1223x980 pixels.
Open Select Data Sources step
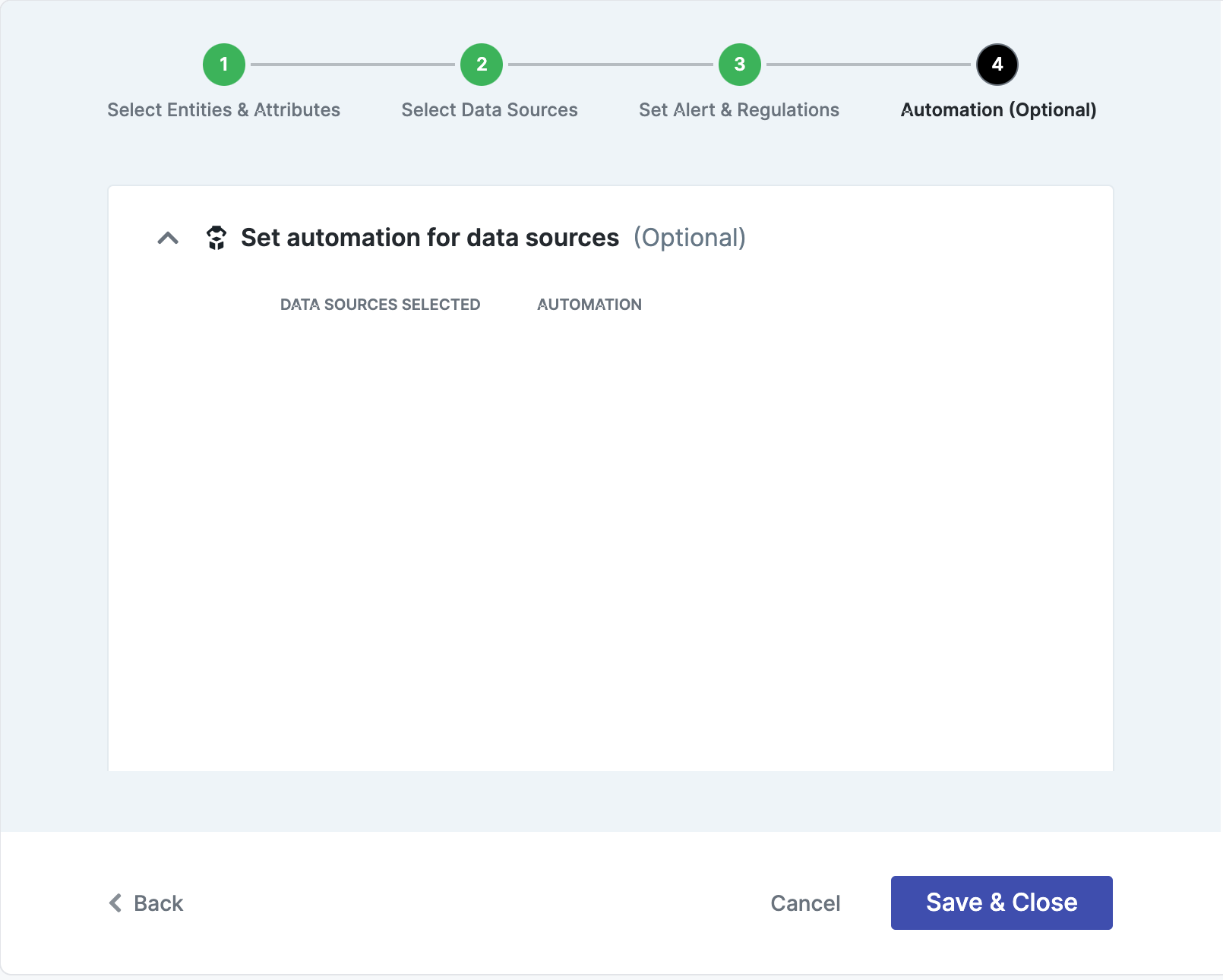click(490, 110)
